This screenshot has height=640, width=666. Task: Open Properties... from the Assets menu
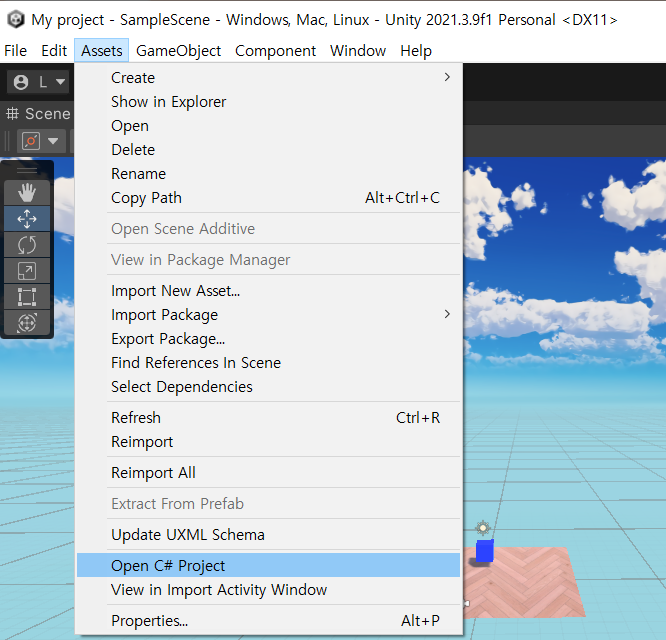[x=268, y=621]
